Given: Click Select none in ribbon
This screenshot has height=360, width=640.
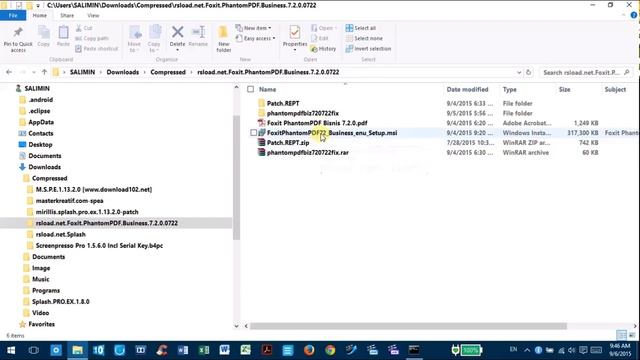Looking at the screenshot, I should tap(364, 38).
